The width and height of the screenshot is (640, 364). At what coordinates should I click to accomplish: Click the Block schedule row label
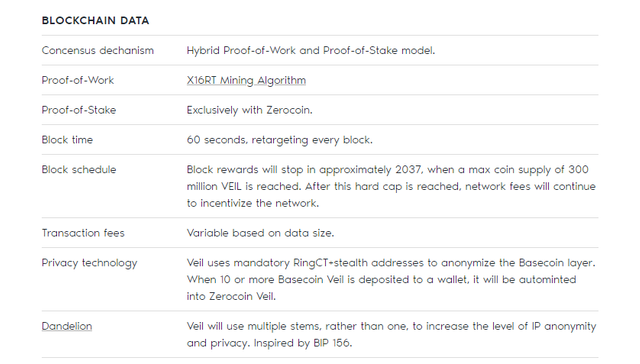pyautogui.click(x=79, y=169)
